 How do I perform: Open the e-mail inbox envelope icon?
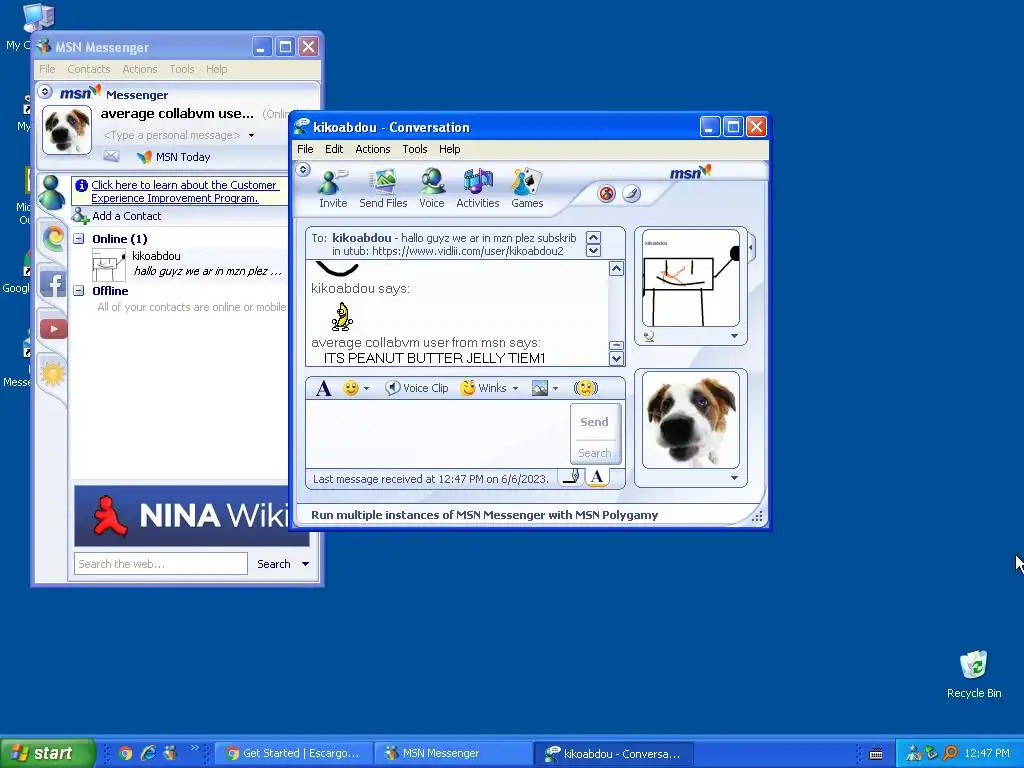(x=111, y=156)
